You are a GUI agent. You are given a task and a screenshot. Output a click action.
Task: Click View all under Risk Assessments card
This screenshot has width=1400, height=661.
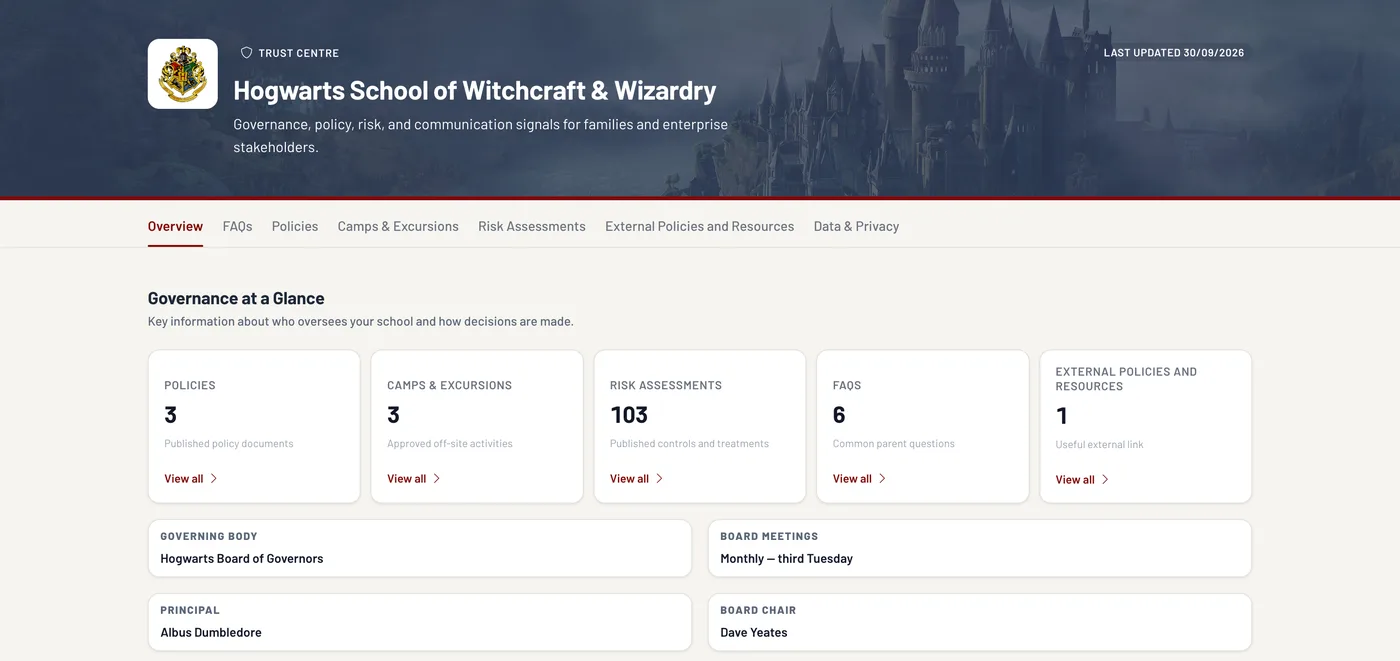(637, 479)
